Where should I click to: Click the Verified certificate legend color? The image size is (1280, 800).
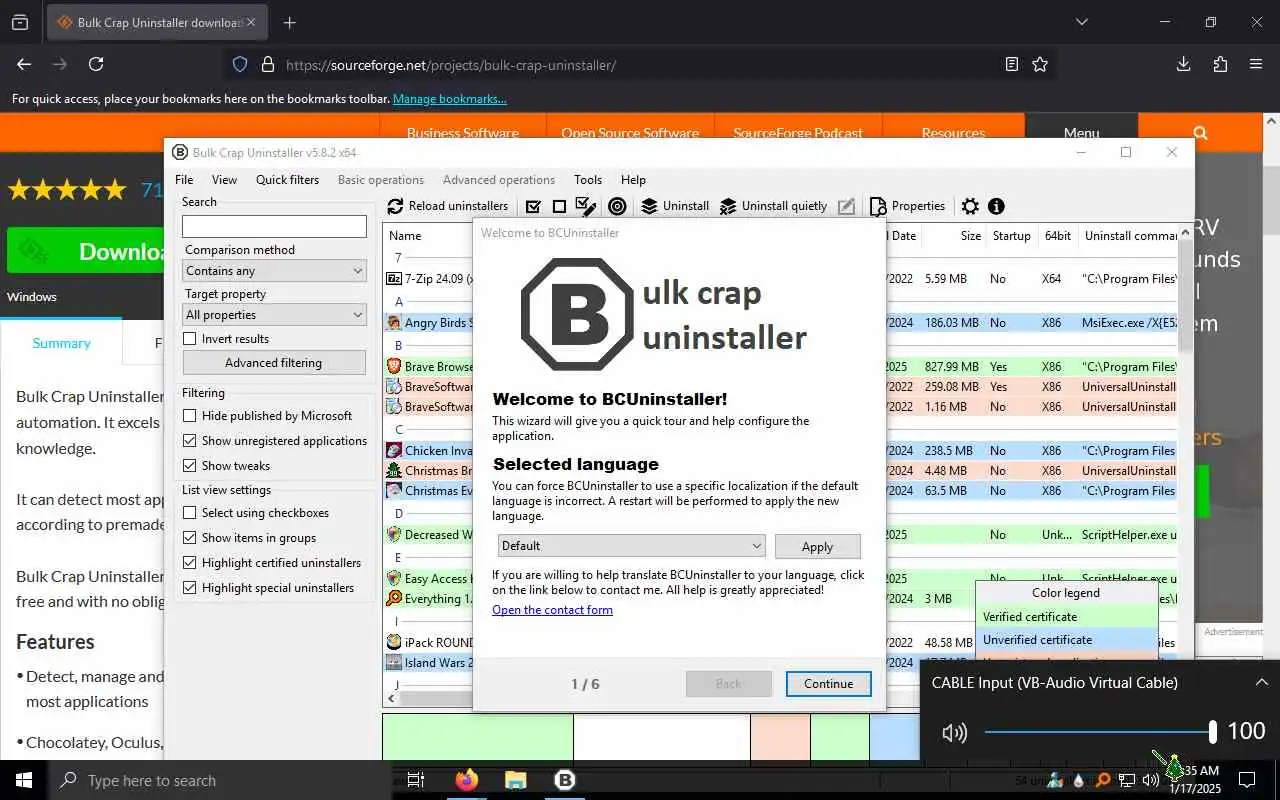click(1066, 617)
